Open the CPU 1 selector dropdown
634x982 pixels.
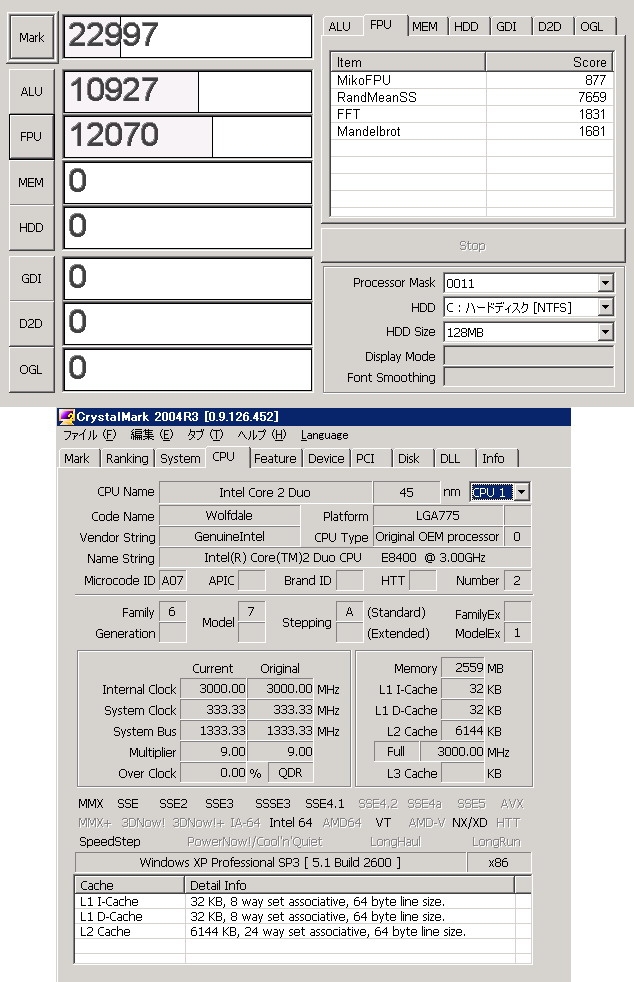[522, 492]
